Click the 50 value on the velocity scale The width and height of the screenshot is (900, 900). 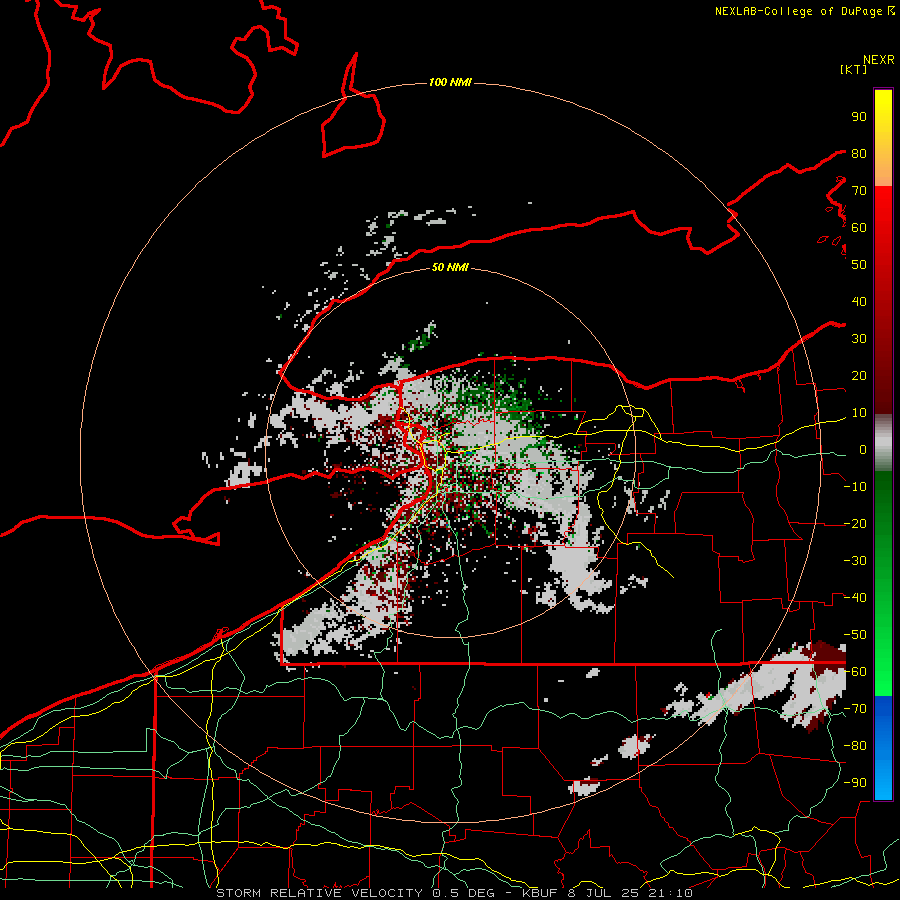click(859, 265)
